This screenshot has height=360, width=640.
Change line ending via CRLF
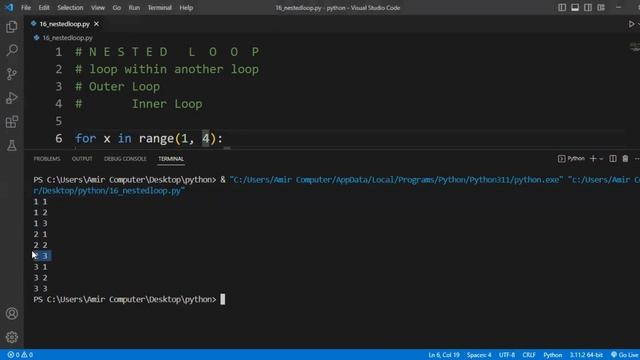[x=529, y=355]
